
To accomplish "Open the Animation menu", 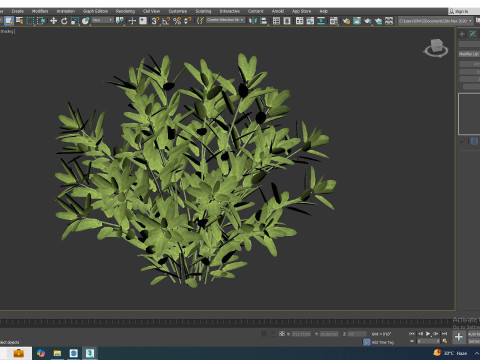I will pyautogui.click(x=66, y=11).
